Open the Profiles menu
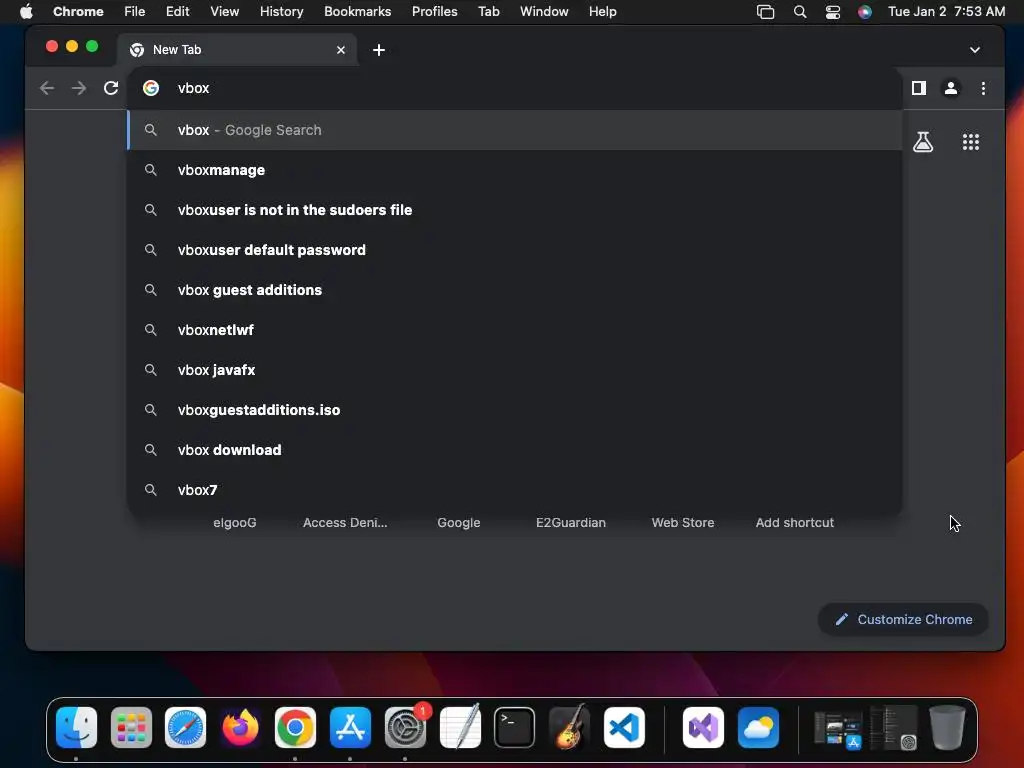The height and width of the screenshot is (768, 1024). (x=434, y=12)
